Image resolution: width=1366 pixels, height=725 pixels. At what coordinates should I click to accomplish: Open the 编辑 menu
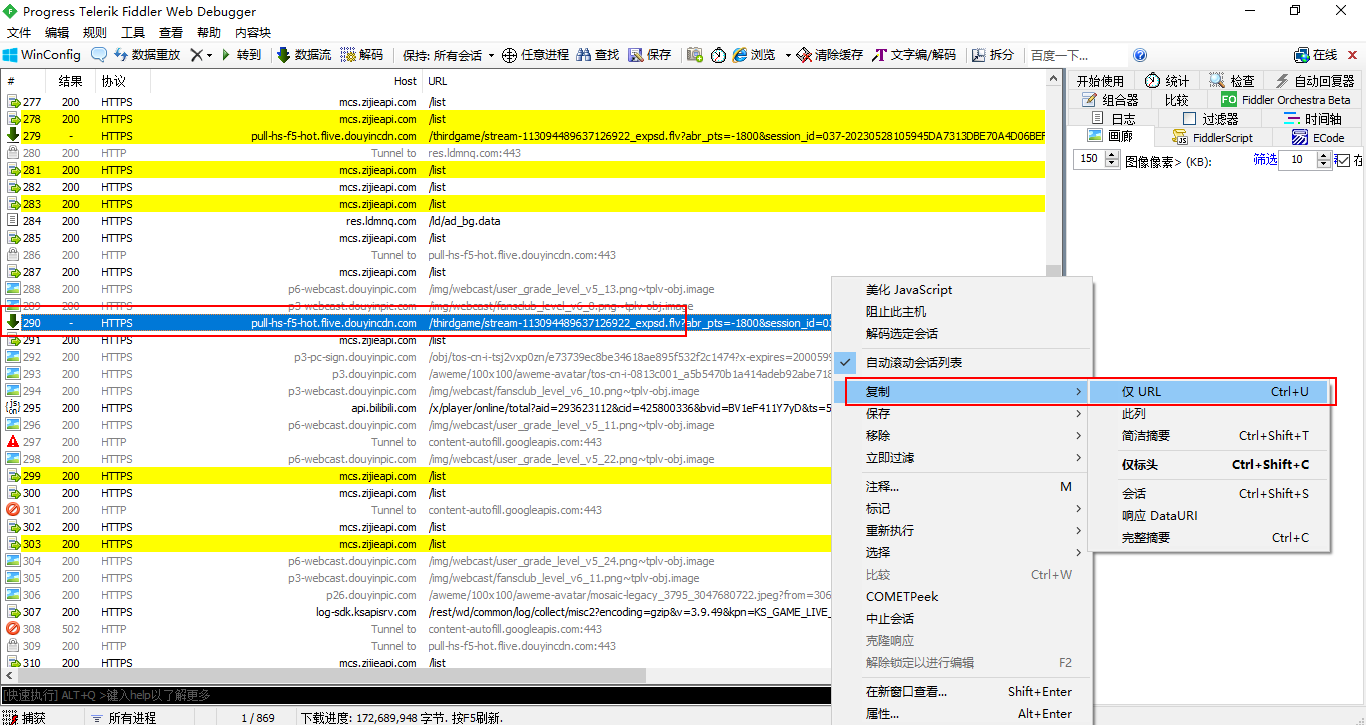pyautogui.click(x=57, y=32)
